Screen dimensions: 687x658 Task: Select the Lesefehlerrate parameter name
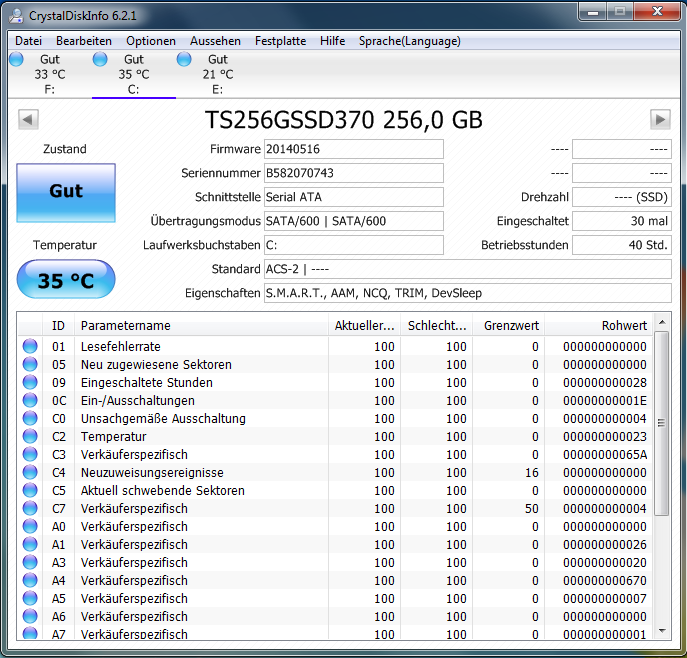coord(120,347)
